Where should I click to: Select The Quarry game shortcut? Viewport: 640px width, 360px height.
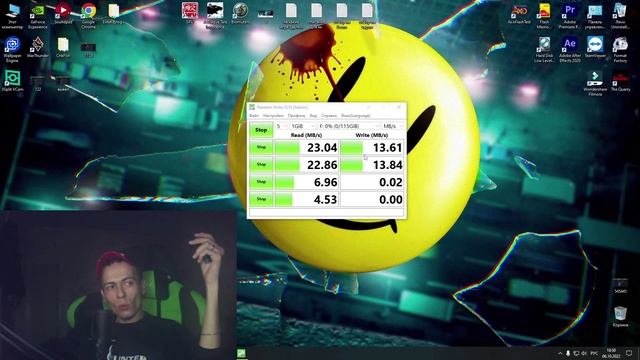click(620, 80)
